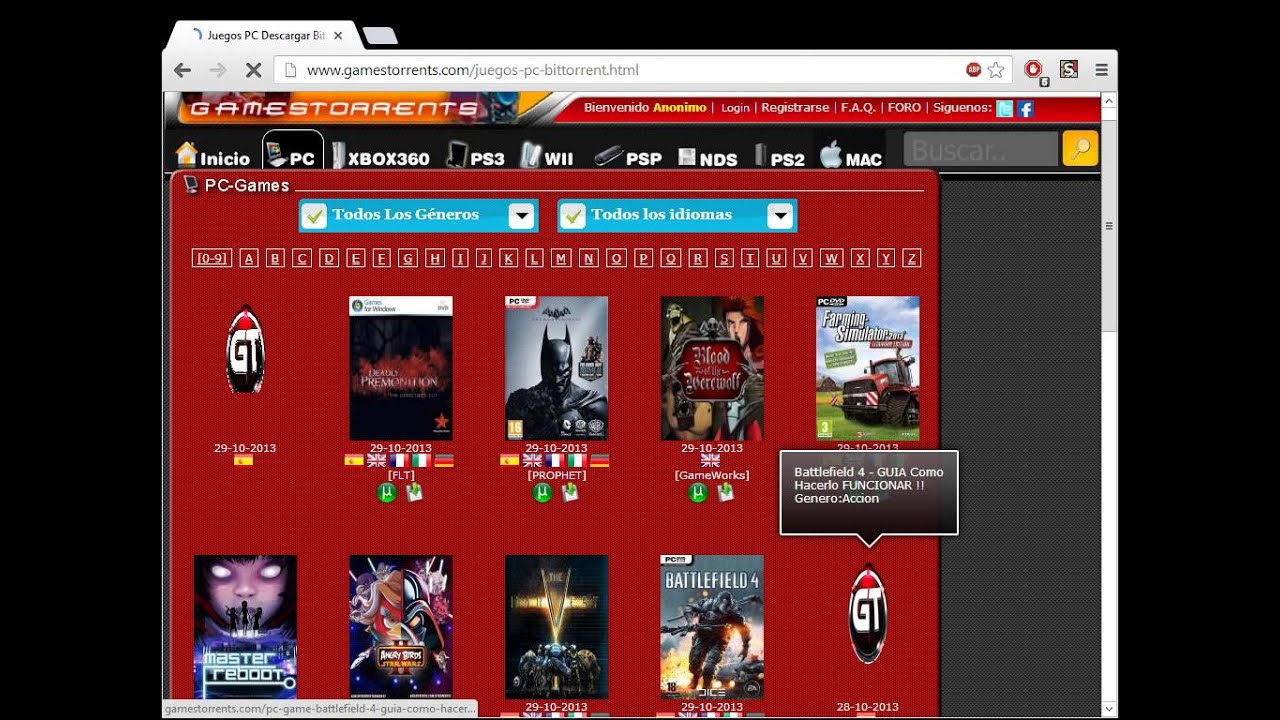Open the Twitter icon next to Siguenos
This screenshot has height=720, width=1280.
(x=1005, y=108)
